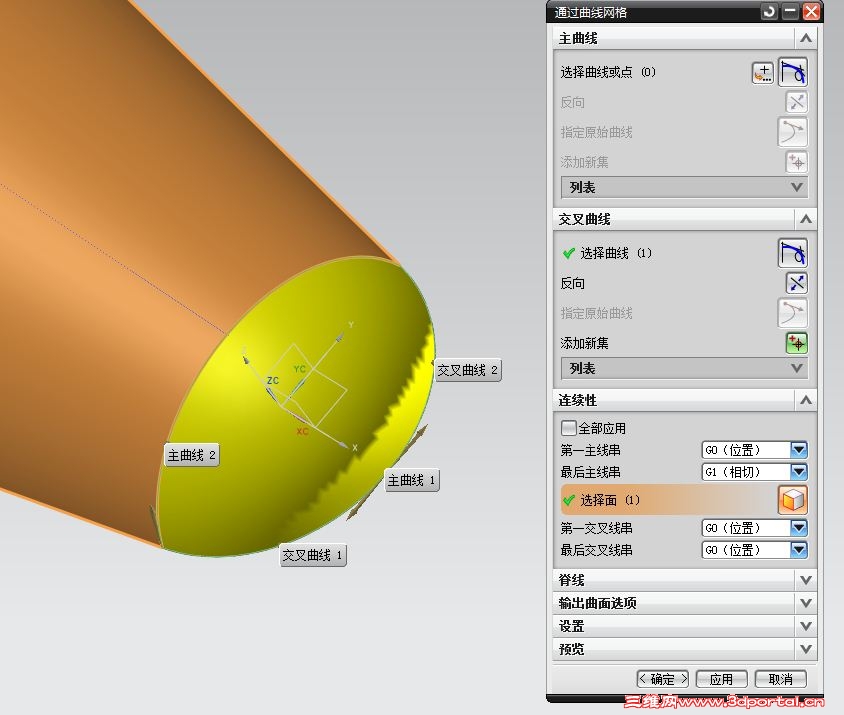
Task: Click the point constructor icon in 主曲线
Action: click(763, 73)
